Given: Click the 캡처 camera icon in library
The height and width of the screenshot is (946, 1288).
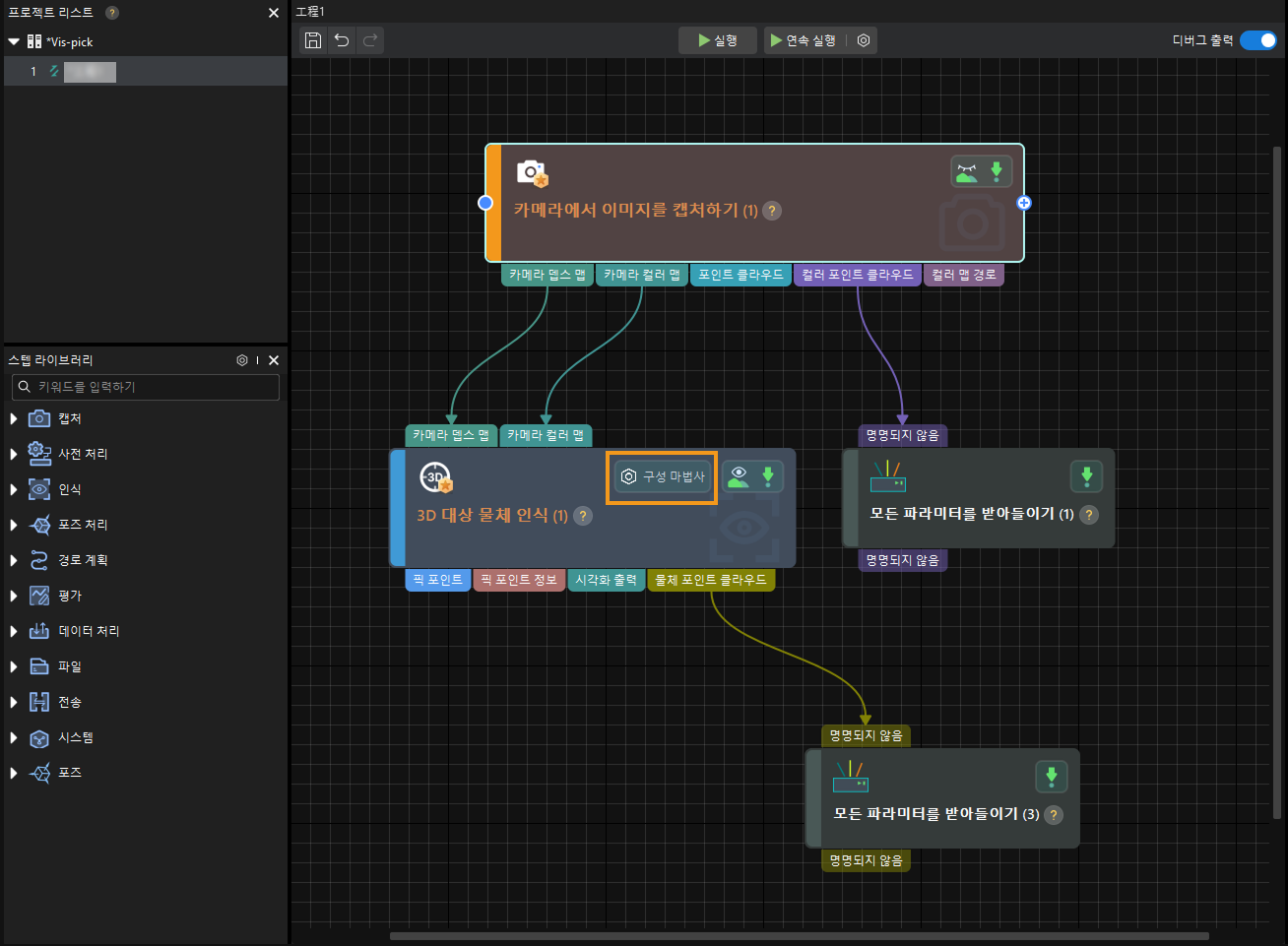Looking at the screenshot, I should [x=39, y=418].
